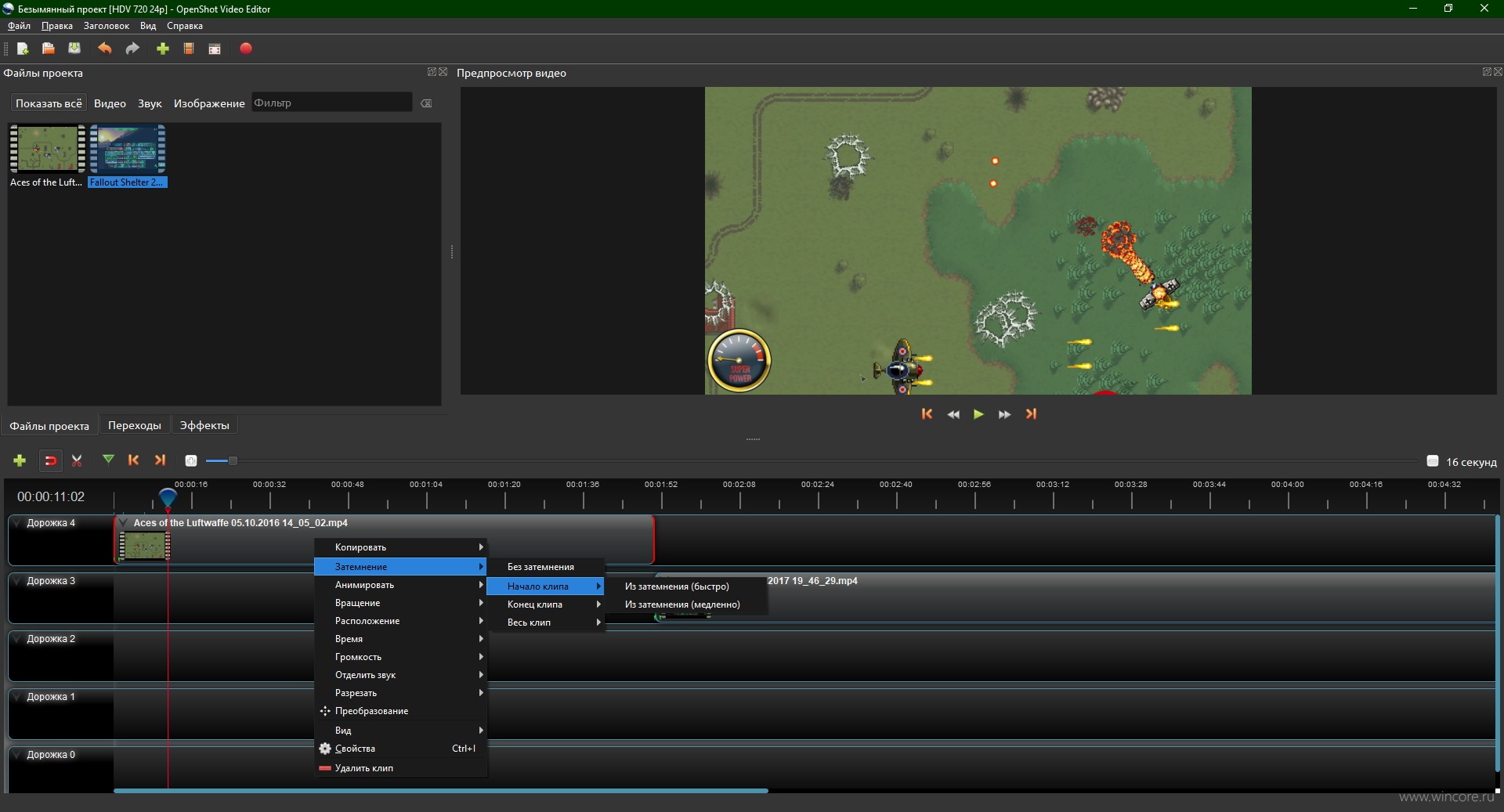Click the timeline zoom slider handle

(x=233, y=460)
